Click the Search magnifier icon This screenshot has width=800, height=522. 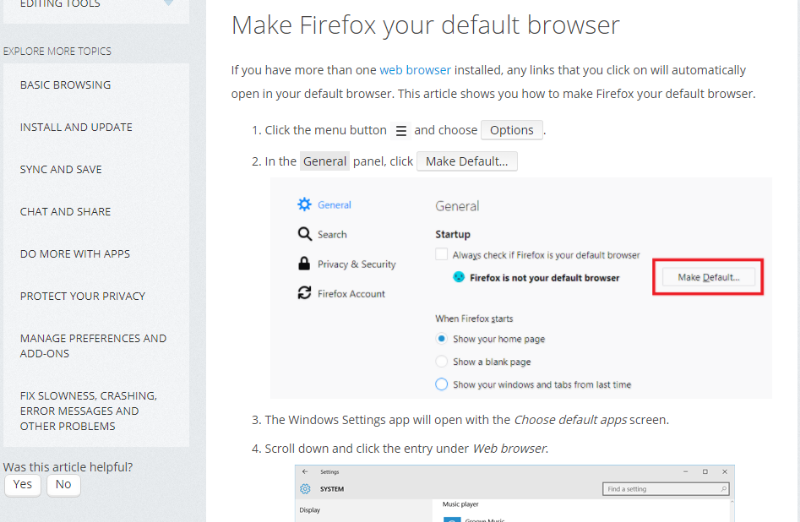[x=305, y=234]
